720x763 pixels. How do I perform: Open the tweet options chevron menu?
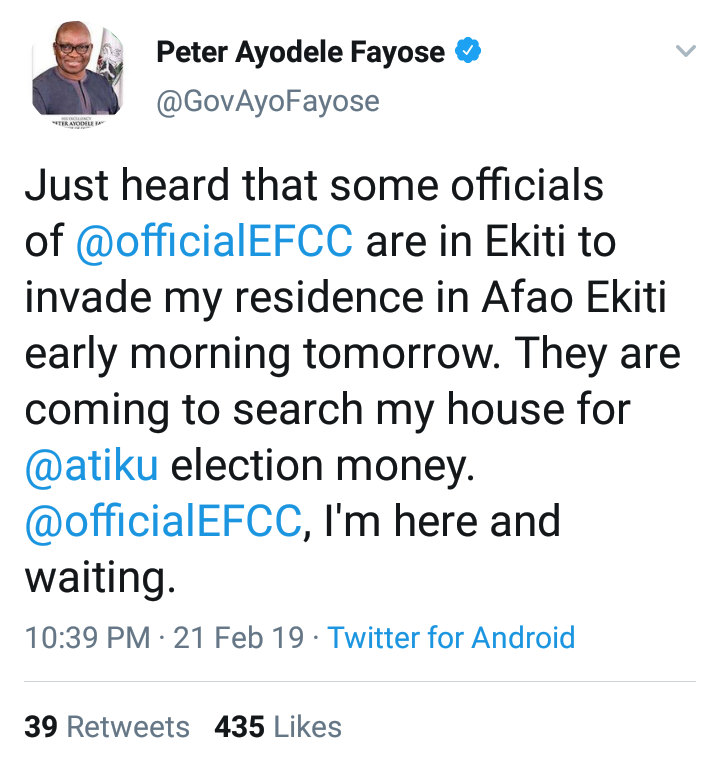tap(685, 52)
